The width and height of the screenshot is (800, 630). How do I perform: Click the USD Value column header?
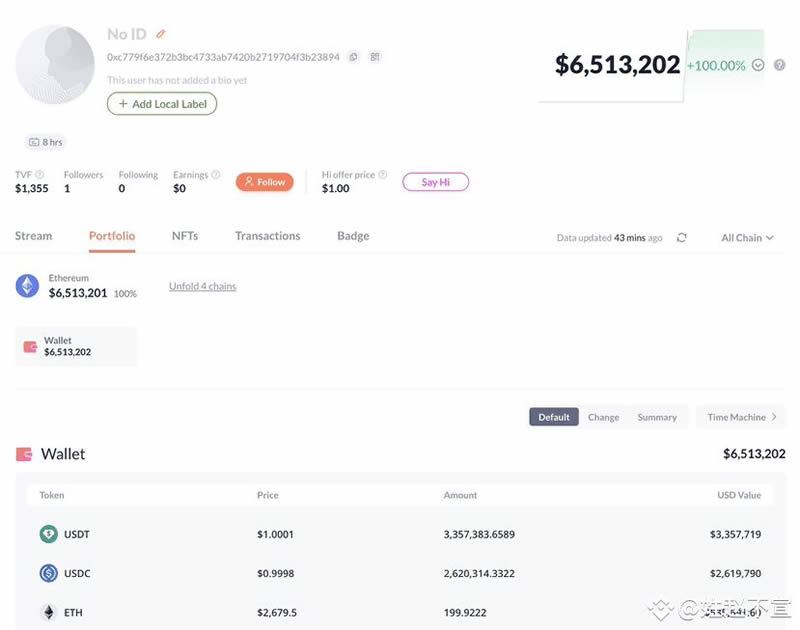tap(739, 495)
